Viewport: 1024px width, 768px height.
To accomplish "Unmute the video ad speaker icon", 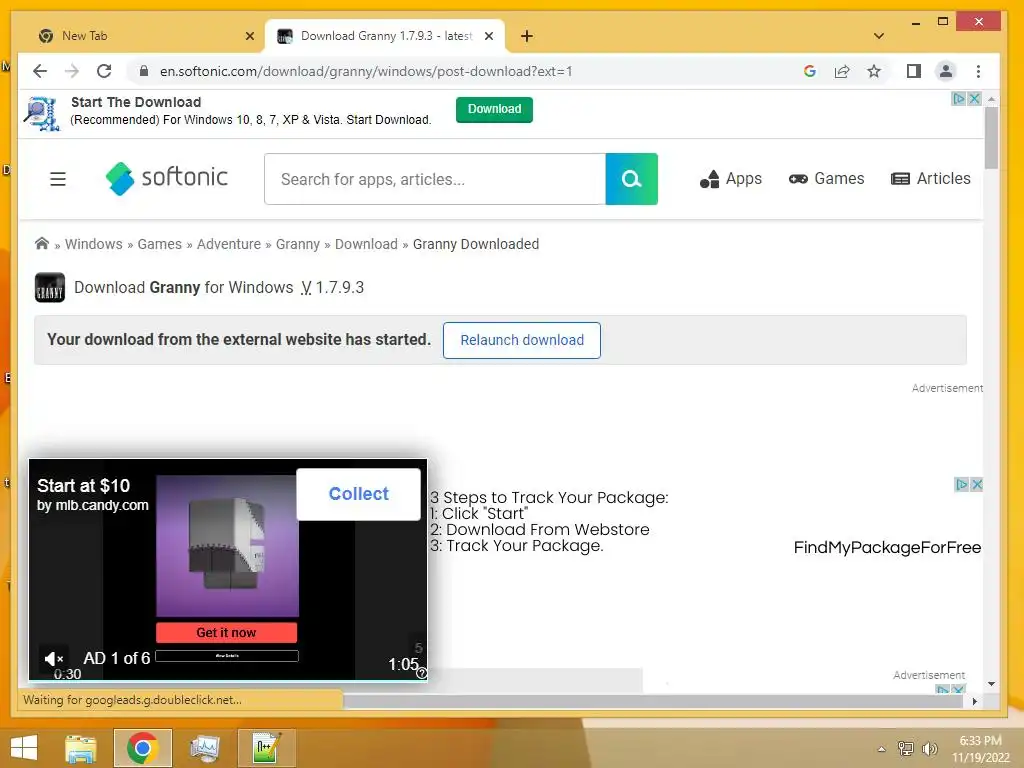I will (54, 659).
